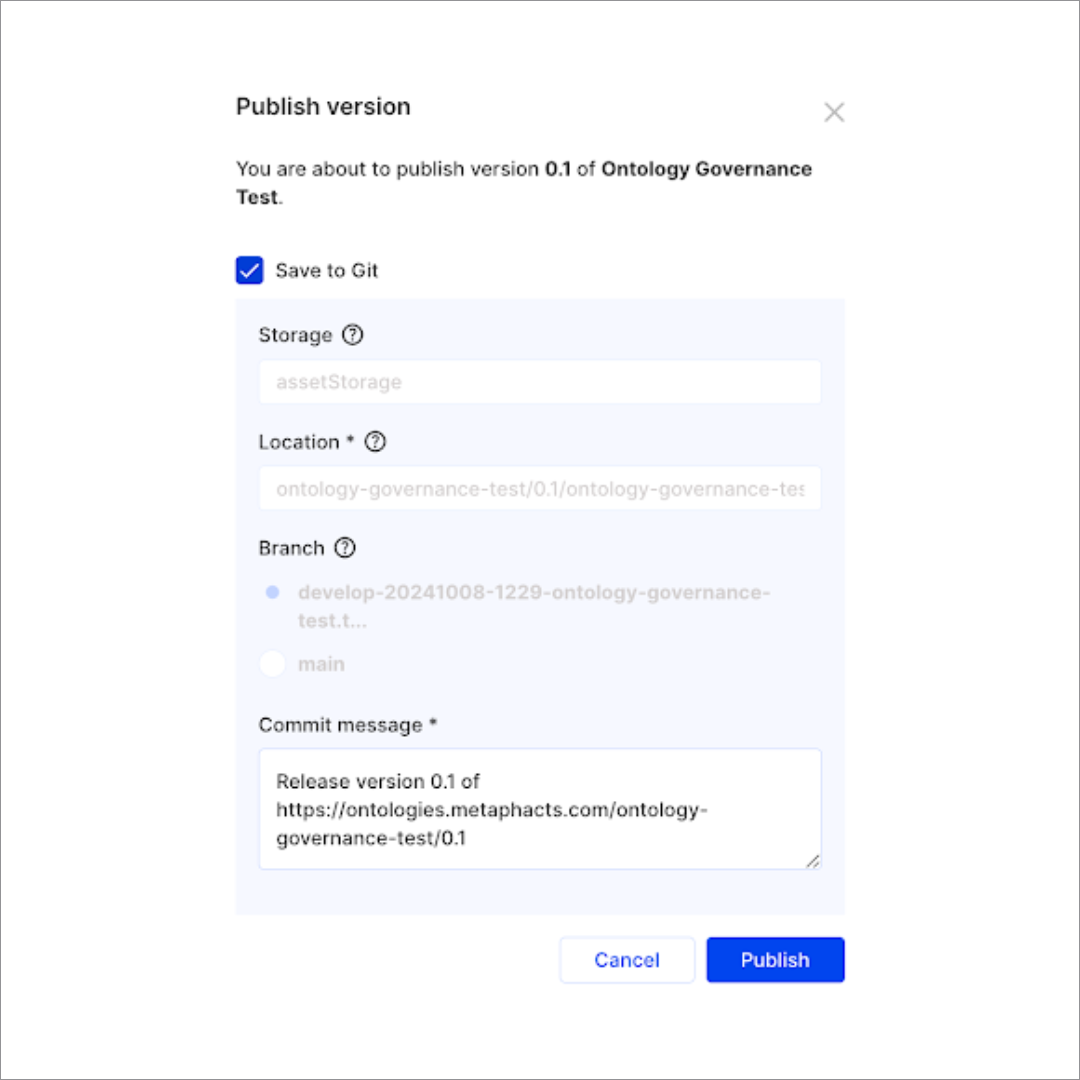This screenshot has height=1080, width=1080.
Task: Click the Location field label
Action: click(x=299, y=441)
